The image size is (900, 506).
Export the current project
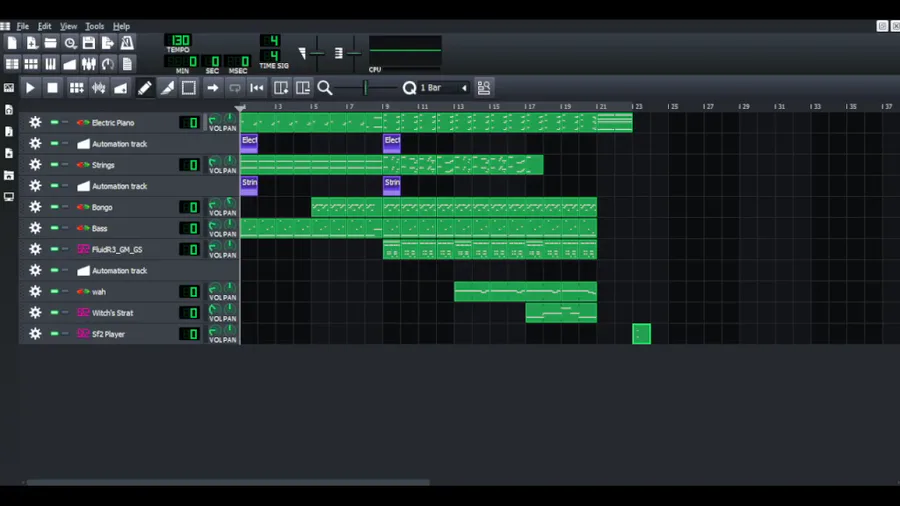[108, 43]
